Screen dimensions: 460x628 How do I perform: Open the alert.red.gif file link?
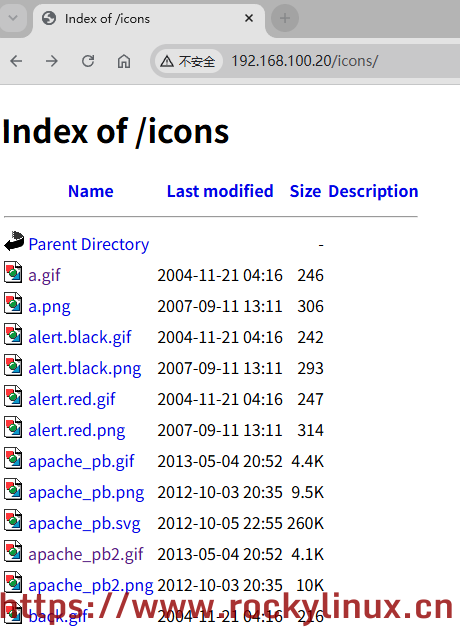(72, 400)
